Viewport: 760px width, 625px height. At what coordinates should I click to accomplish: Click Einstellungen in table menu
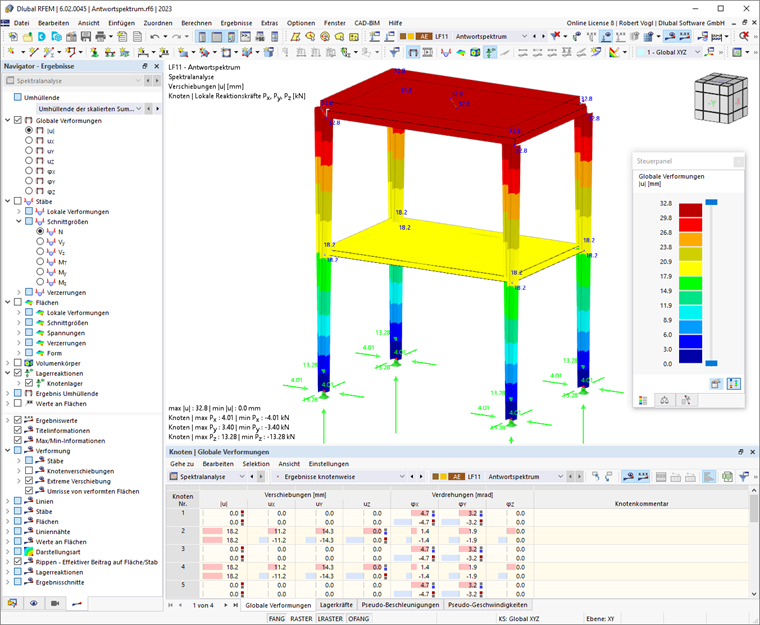329,464
